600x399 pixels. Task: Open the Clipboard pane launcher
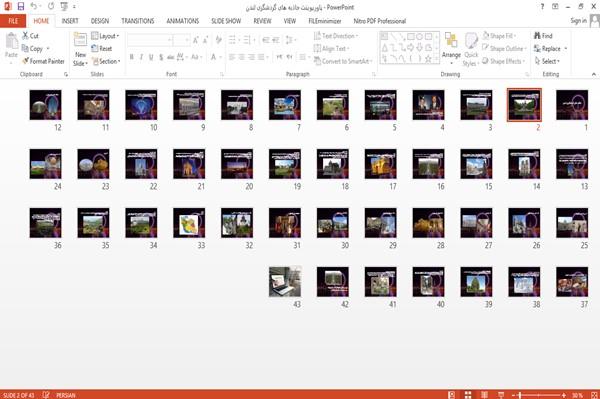(x=66, y=74)
